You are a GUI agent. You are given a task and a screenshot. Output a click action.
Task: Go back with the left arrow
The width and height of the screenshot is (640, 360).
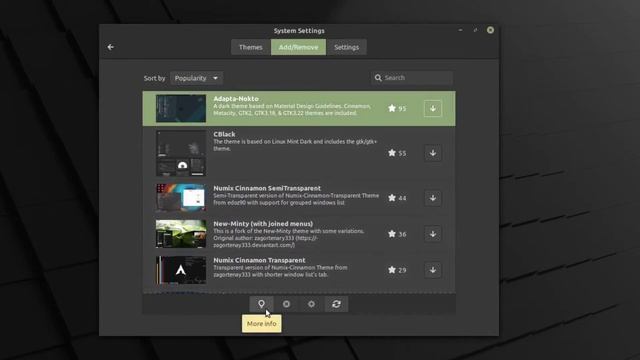111,47
